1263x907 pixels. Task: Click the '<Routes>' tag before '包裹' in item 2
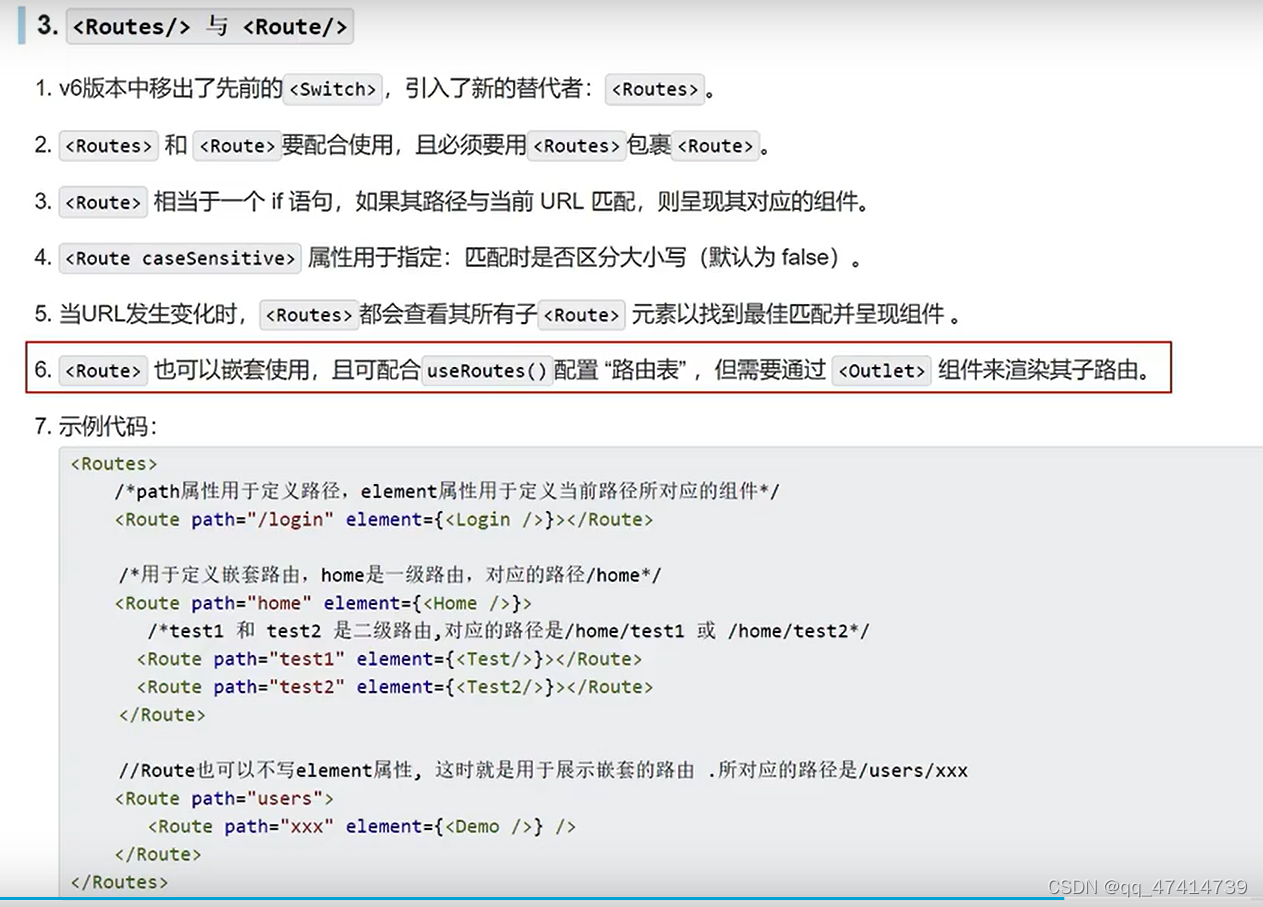[577, 146]
